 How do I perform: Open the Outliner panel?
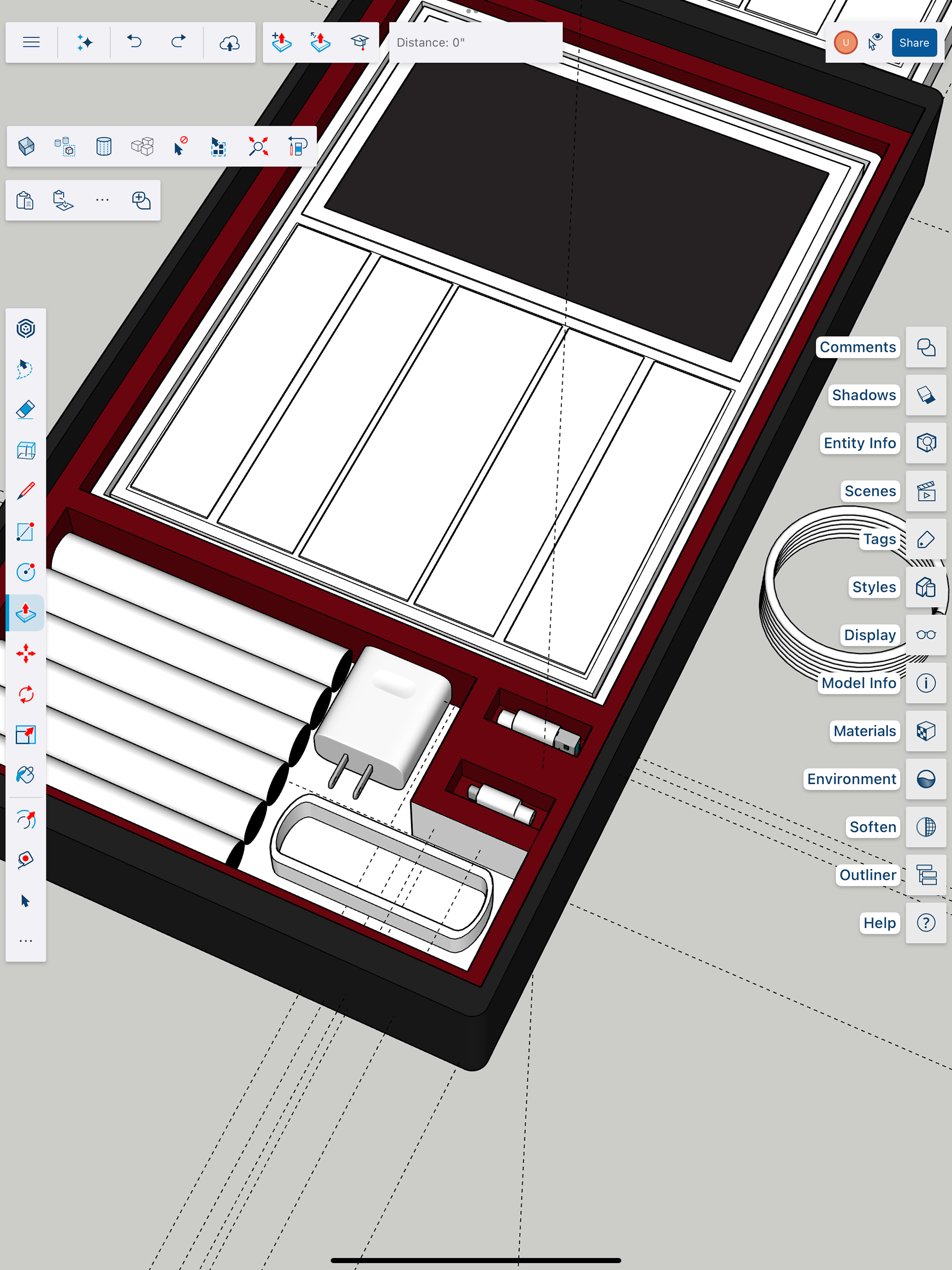(x=926, y=875)
